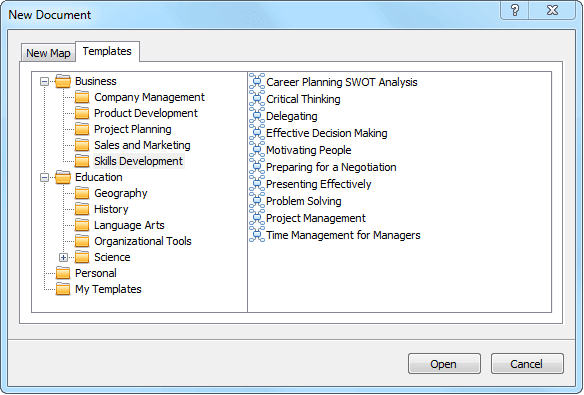Select the My Templates label
Screen dimensions: 584x395
108,289
